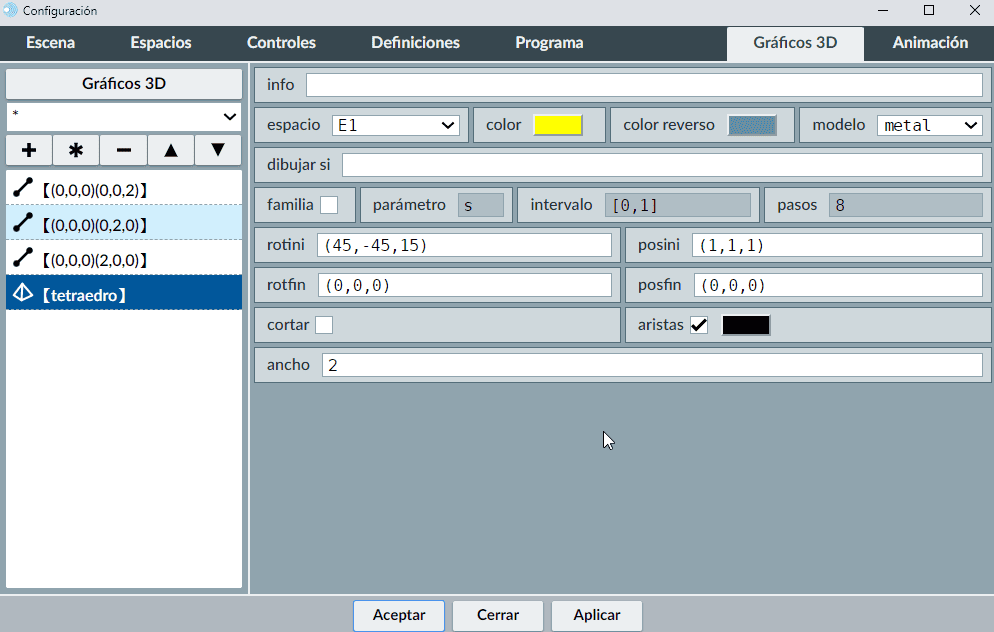Select the tetraedro item in list

[124, 294]
